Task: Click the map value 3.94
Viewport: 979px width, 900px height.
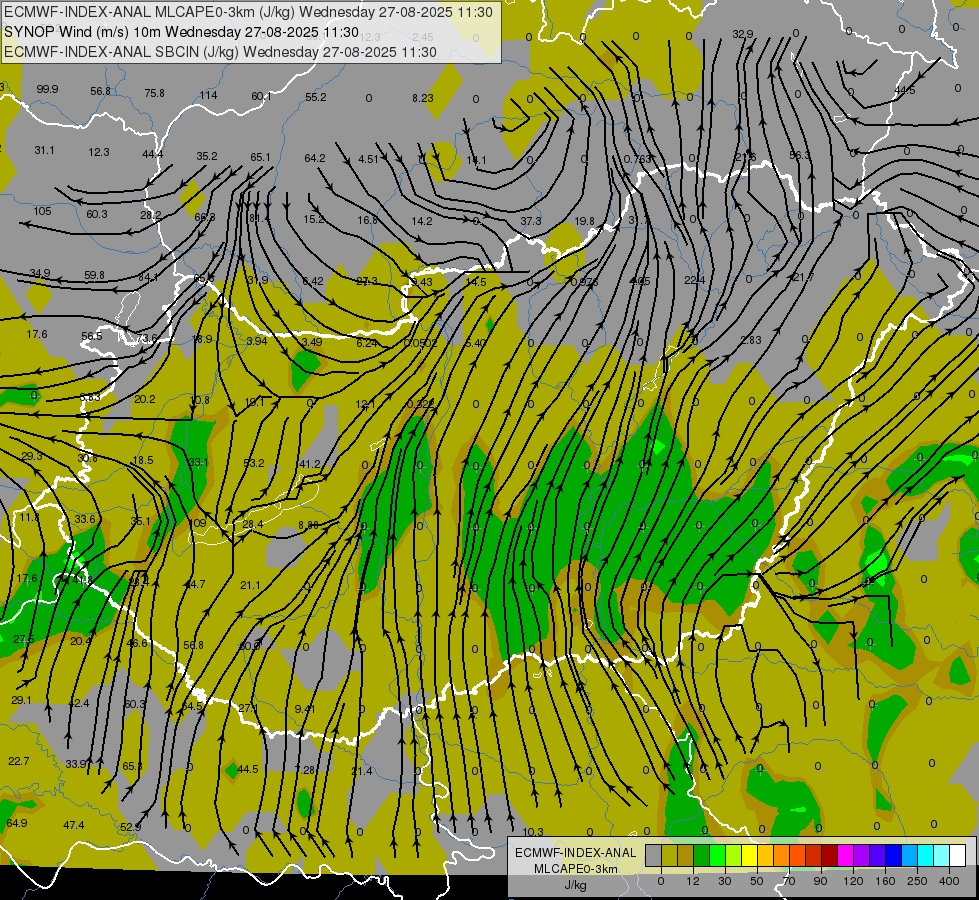Action: point(257,341)
